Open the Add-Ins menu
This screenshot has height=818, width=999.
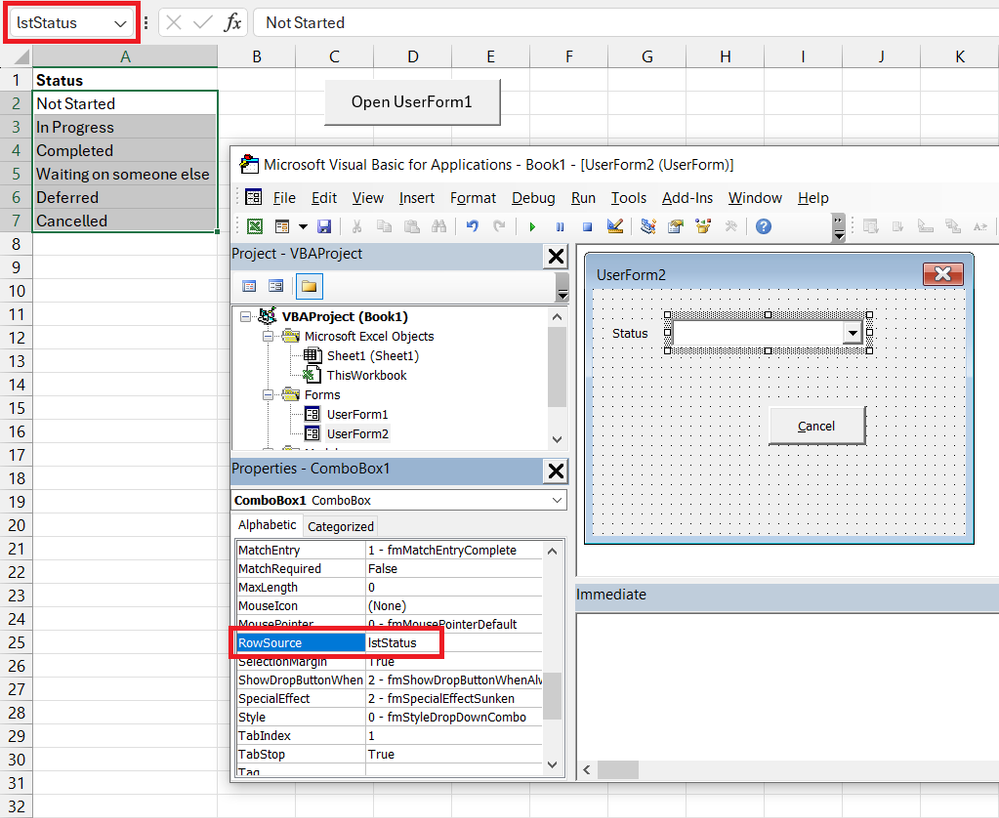[x=687, y=198]
